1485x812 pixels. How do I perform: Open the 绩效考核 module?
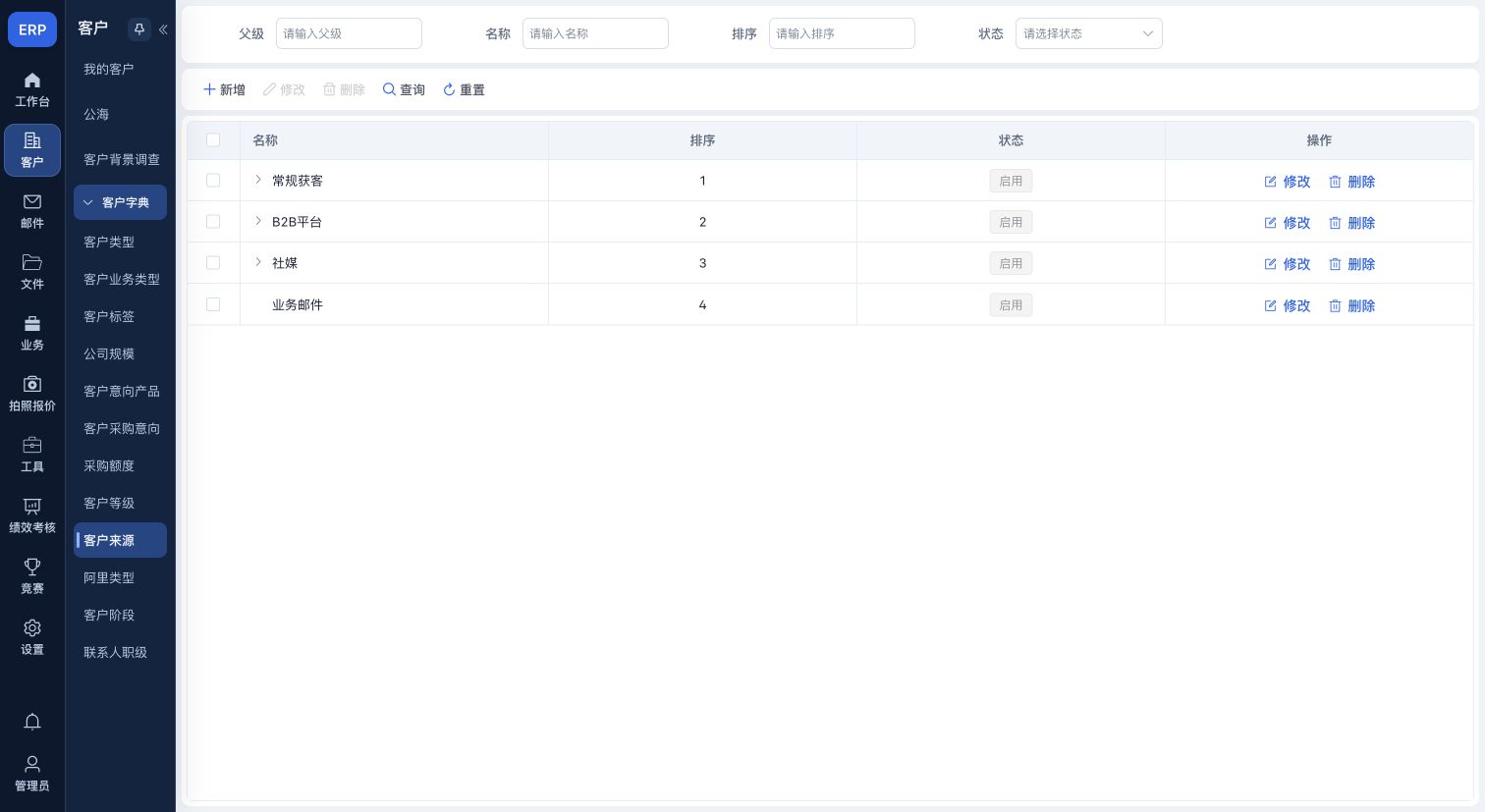click(32, 515)
